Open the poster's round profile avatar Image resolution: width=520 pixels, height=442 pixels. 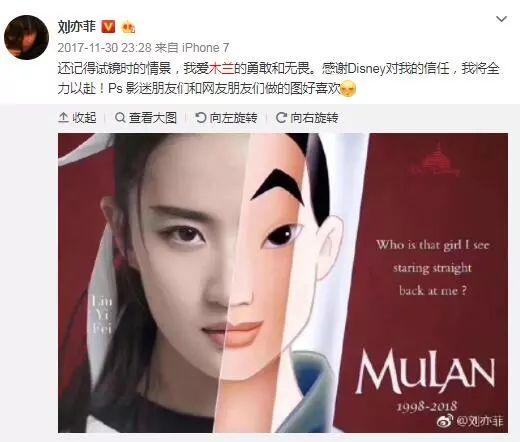(x=26, y=37)
